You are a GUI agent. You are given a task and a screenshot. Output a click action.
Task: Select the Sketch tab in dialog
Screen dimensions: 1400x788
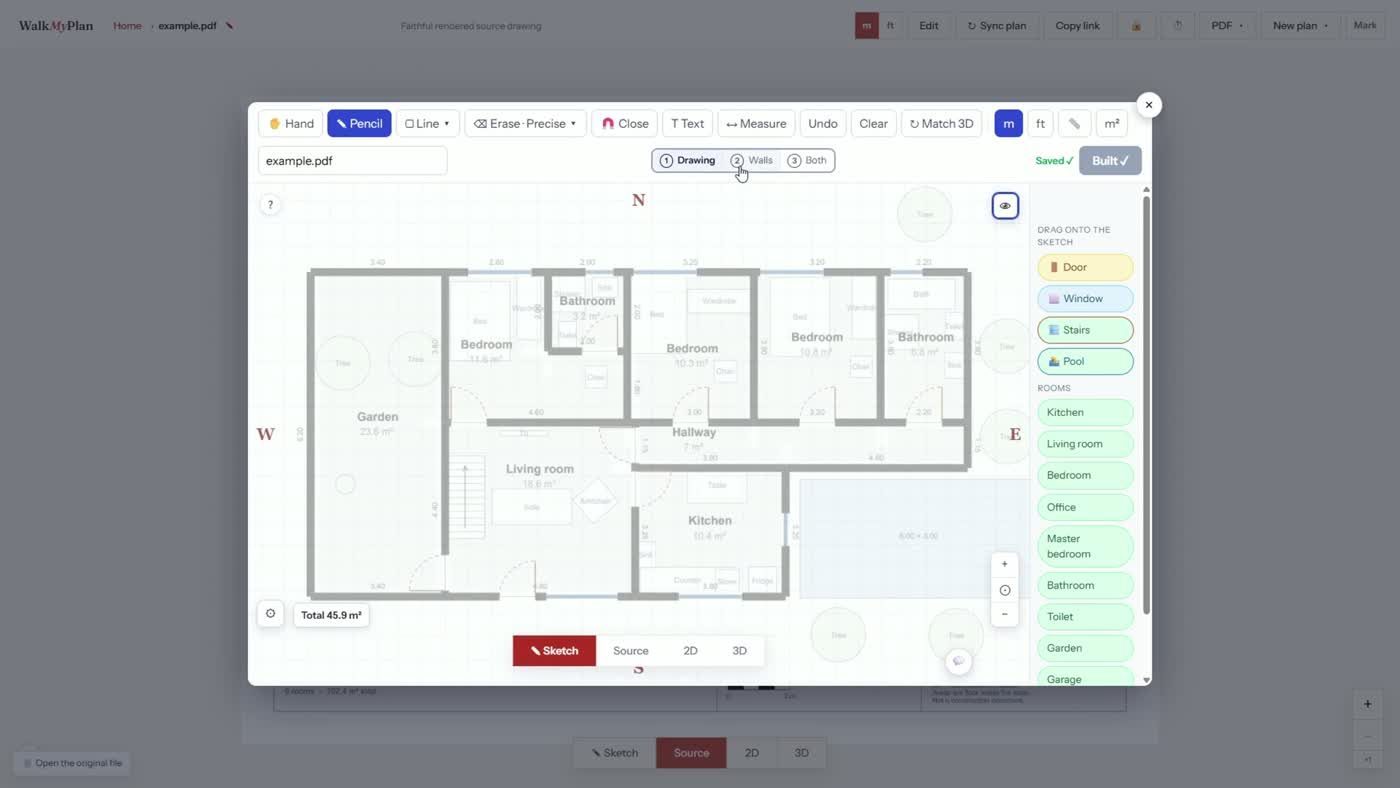point(554,651)
